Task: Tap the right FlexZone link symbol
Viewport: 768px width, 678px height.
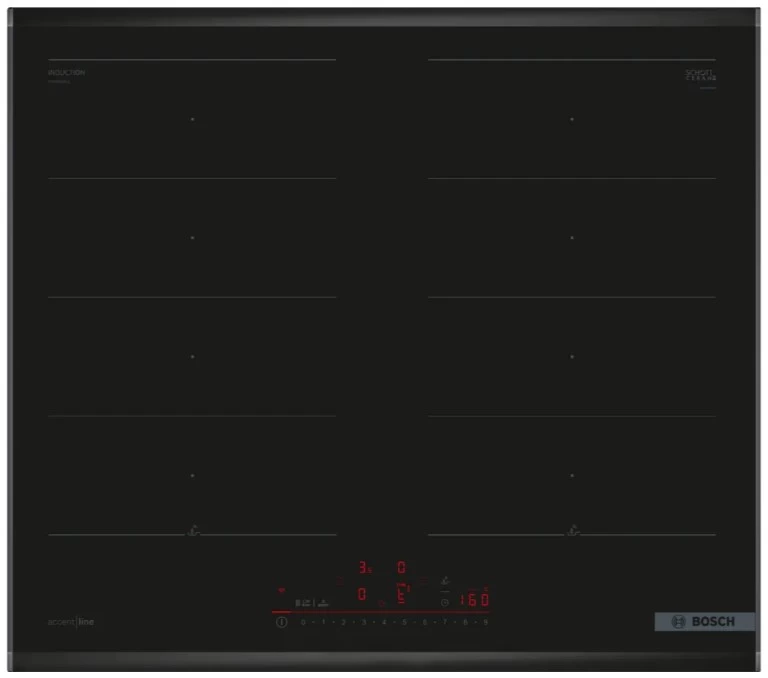Action: pos(572,530)
